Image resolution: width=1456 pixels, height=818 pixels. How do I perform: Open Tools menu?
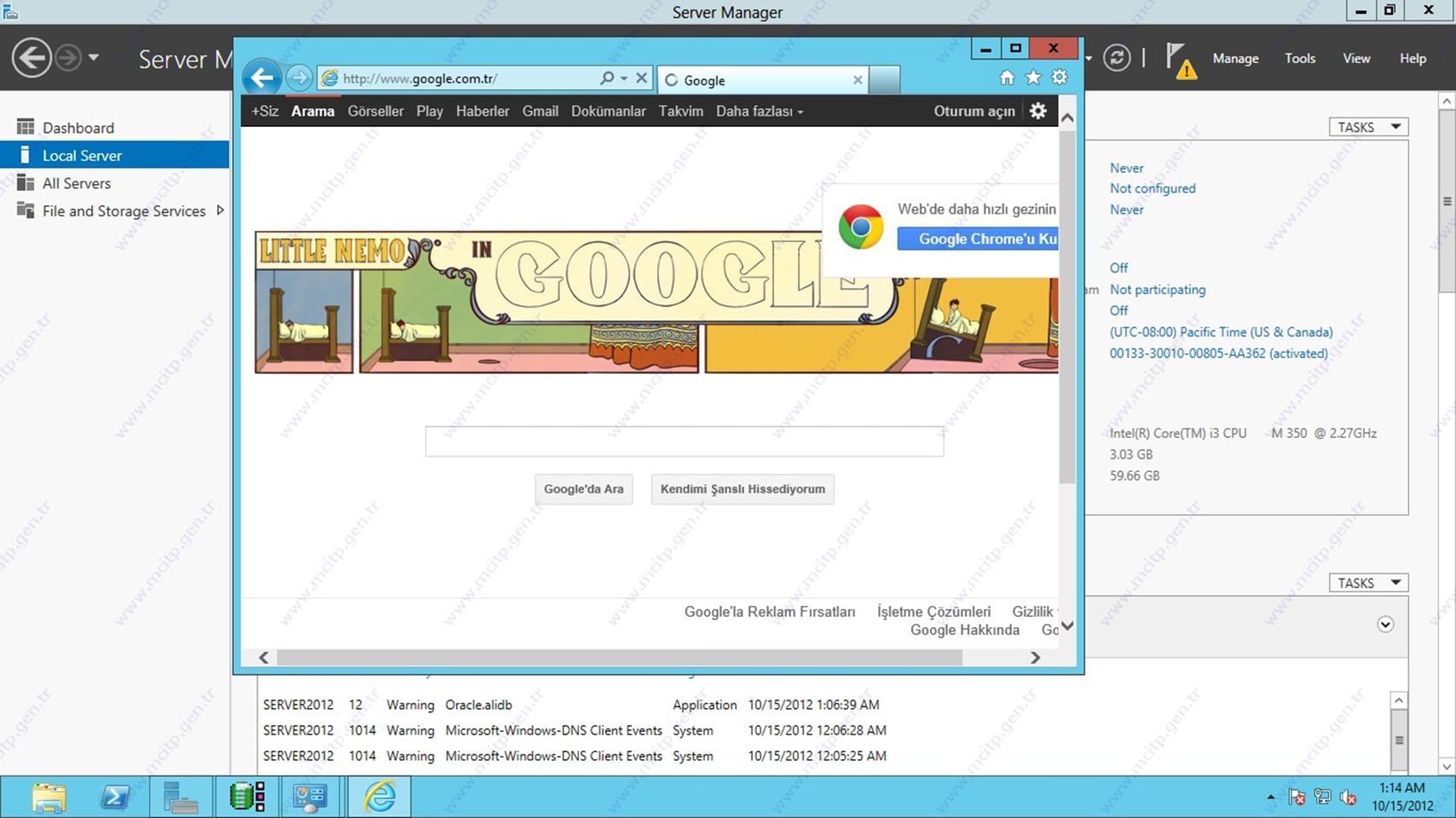pos(1300,59)
